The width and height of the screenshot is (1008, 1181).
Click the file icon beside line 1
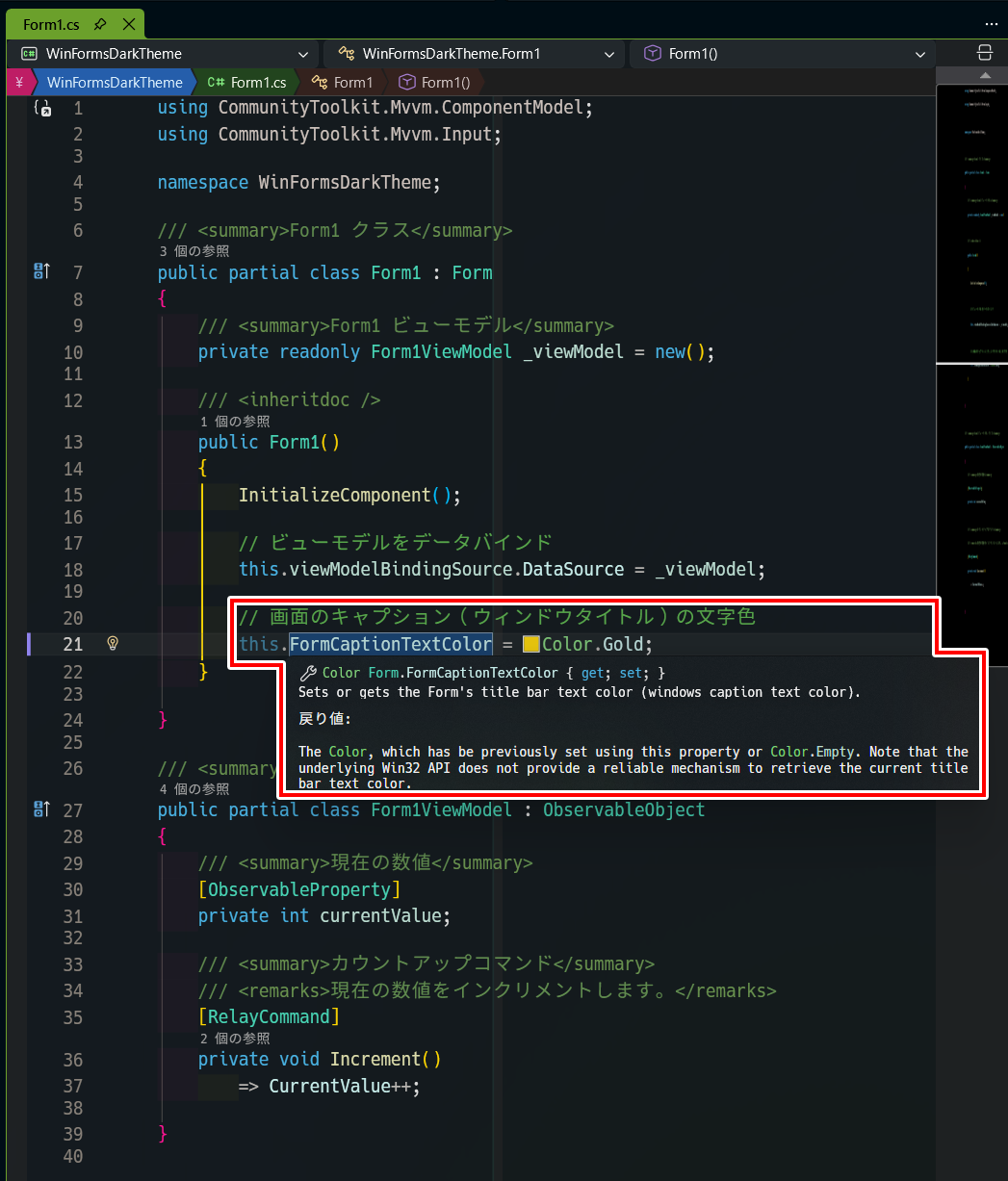[x=42, y=108]
